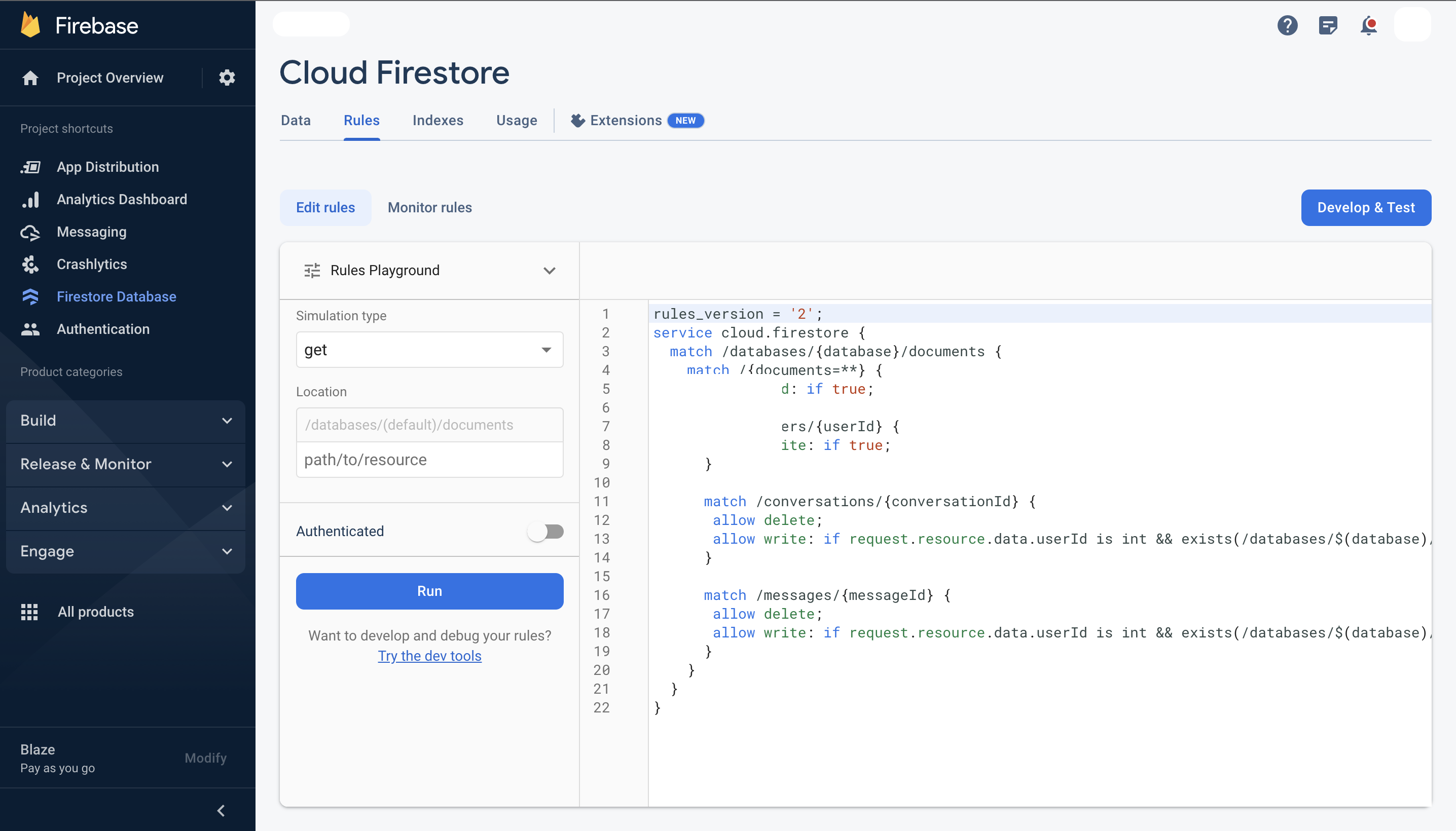Expand the Build category
This screenshot has height=831, width=1456.
pos(126,421)
